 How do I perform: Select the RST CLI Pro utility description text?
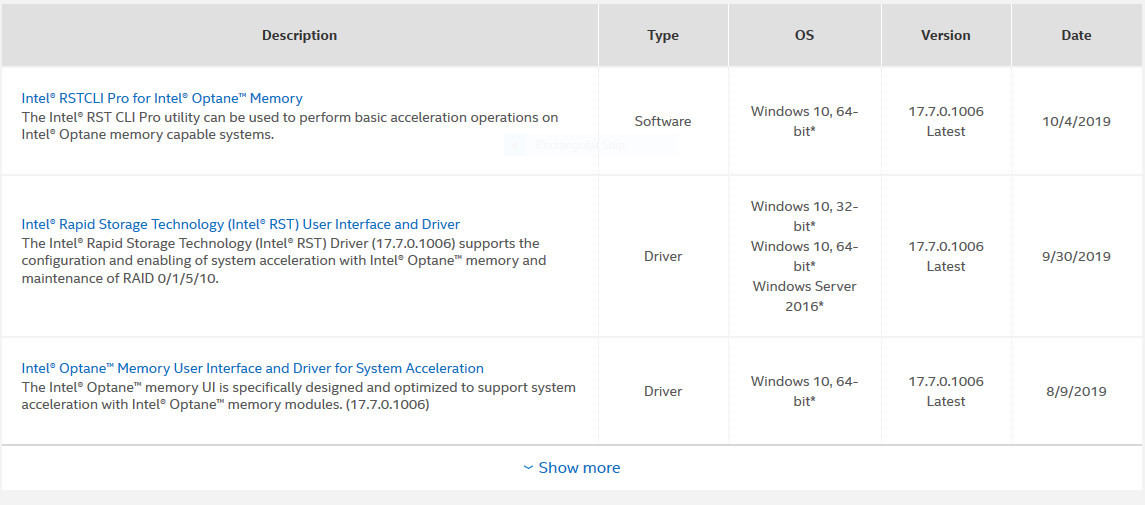[289, 126]
